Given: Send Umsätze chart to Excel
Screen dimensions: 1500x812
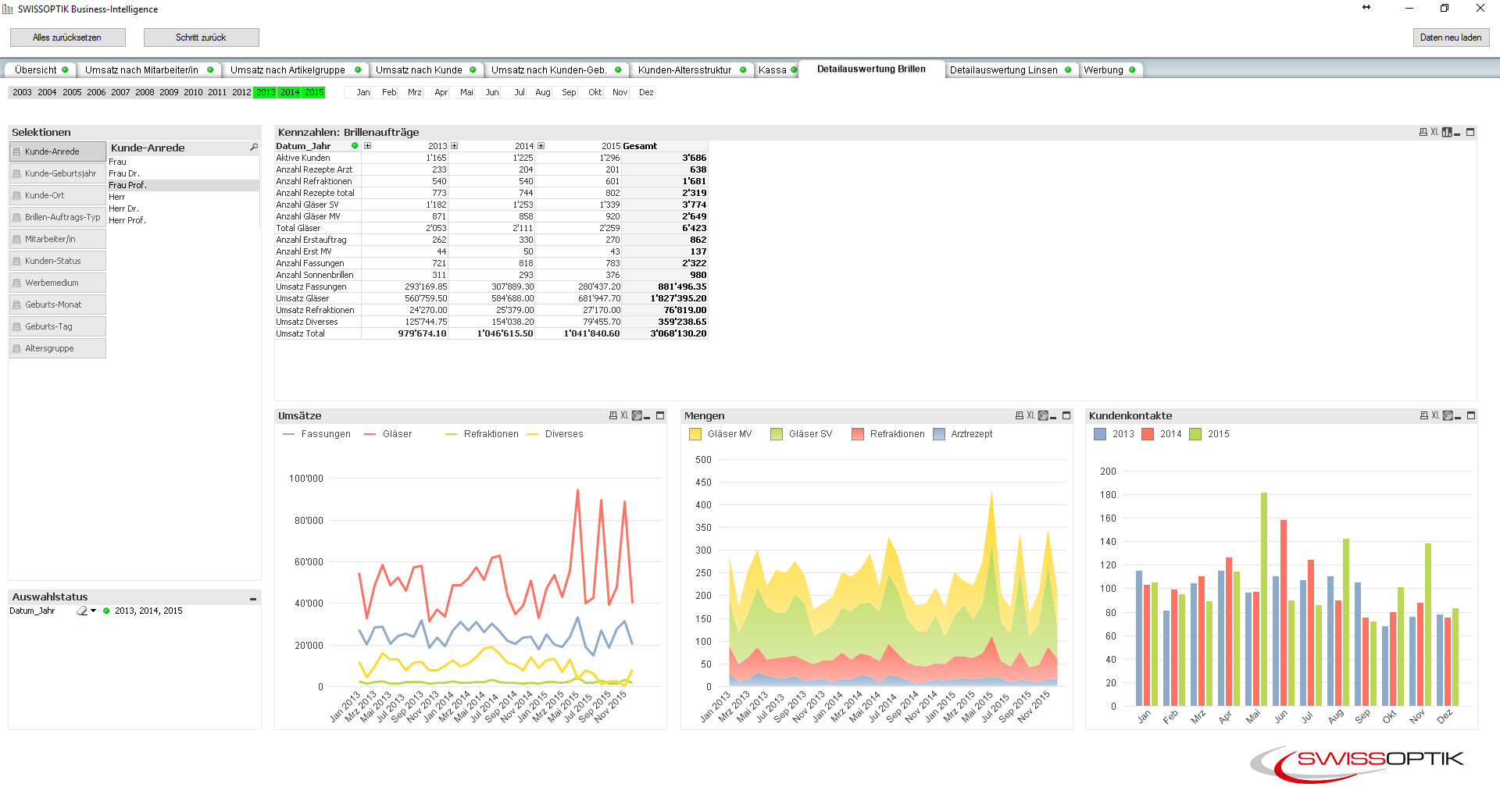Looking at the screenshot, I should point(624,415).
